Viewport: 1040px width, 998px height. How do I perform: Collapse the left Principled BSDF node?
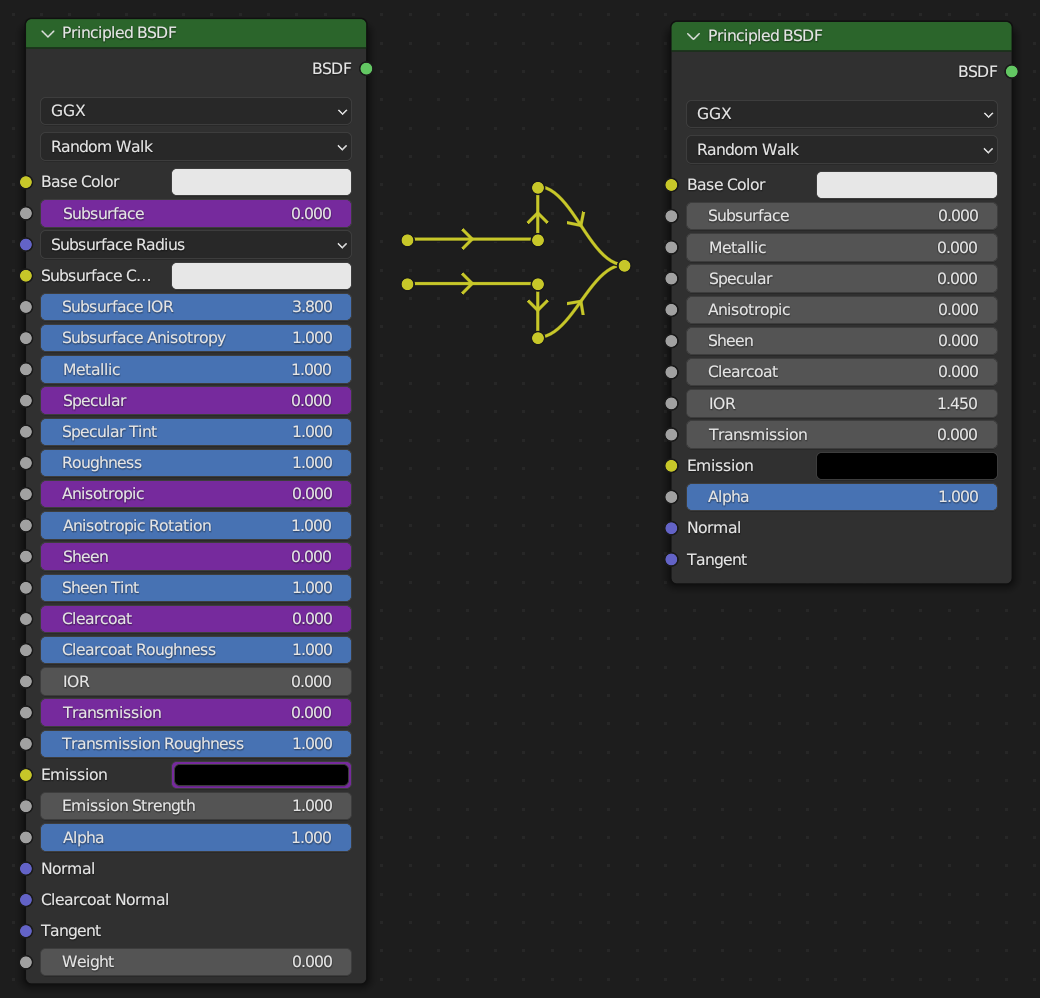pos(48,33)
